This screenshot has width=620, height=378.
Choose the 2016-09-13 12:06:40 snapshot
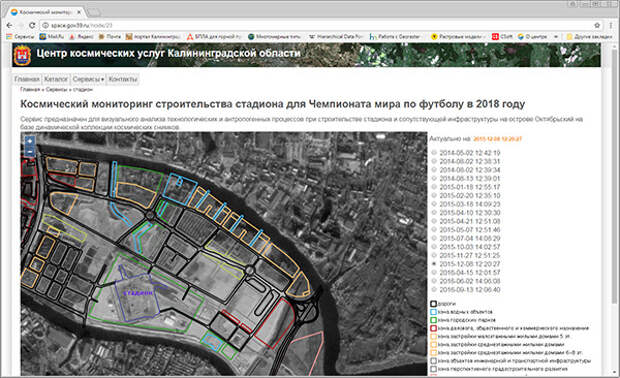434,290
